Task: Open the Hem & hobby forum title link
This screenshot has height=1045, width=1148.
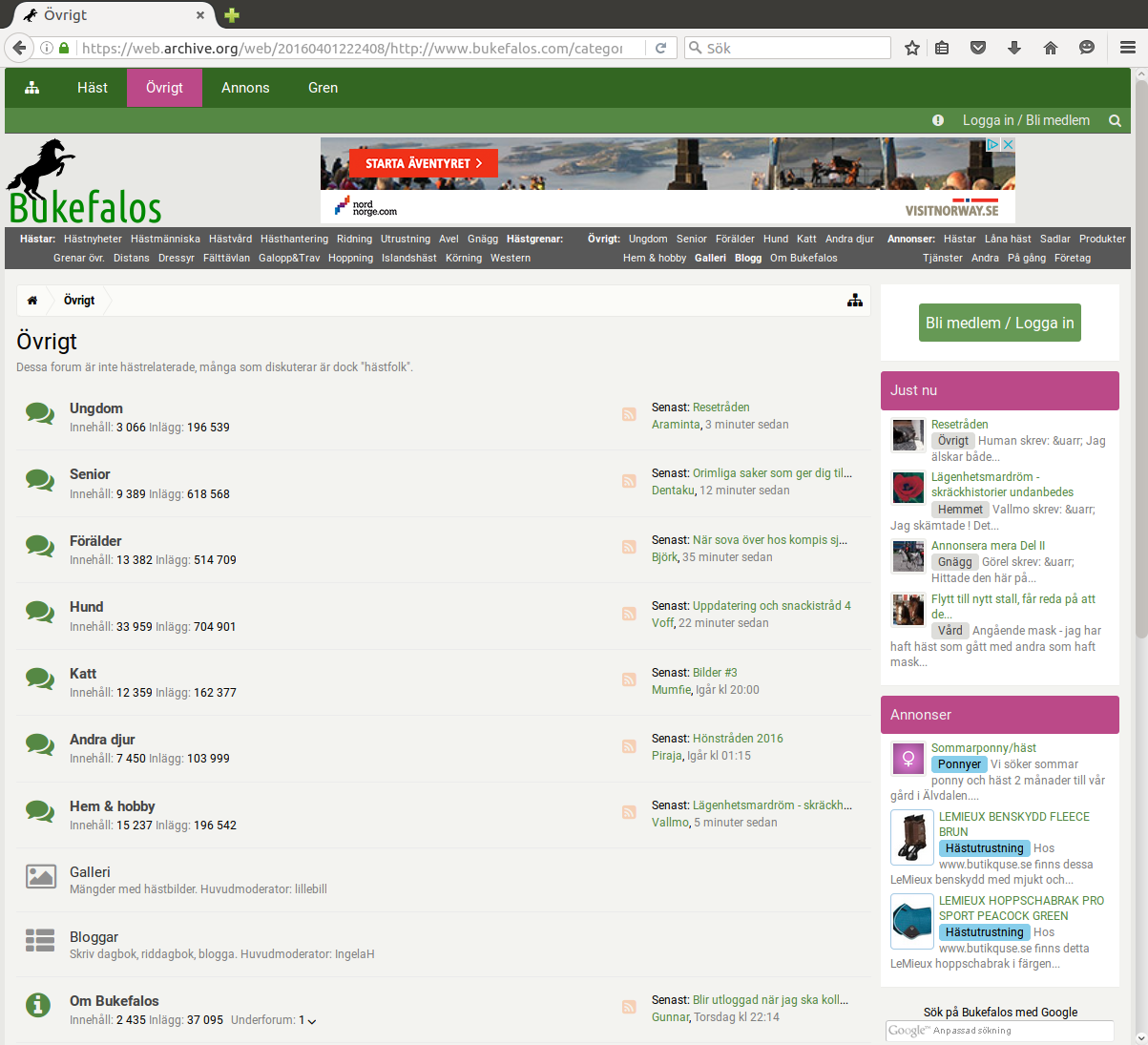Action: 113,806
